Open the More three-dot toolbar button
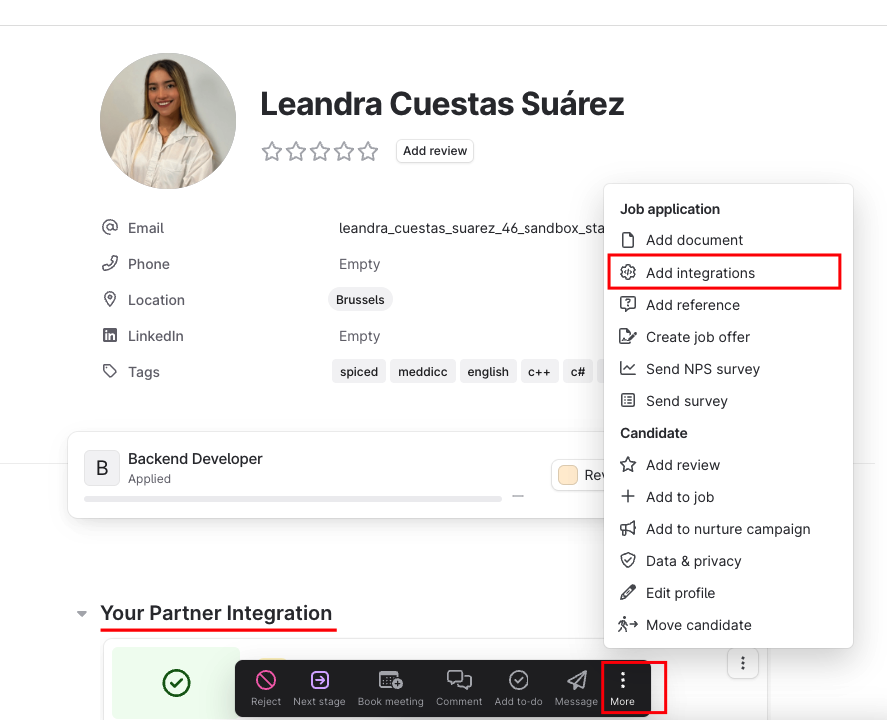Viewport: 887px width, 720px height. [x=622, y=688]
